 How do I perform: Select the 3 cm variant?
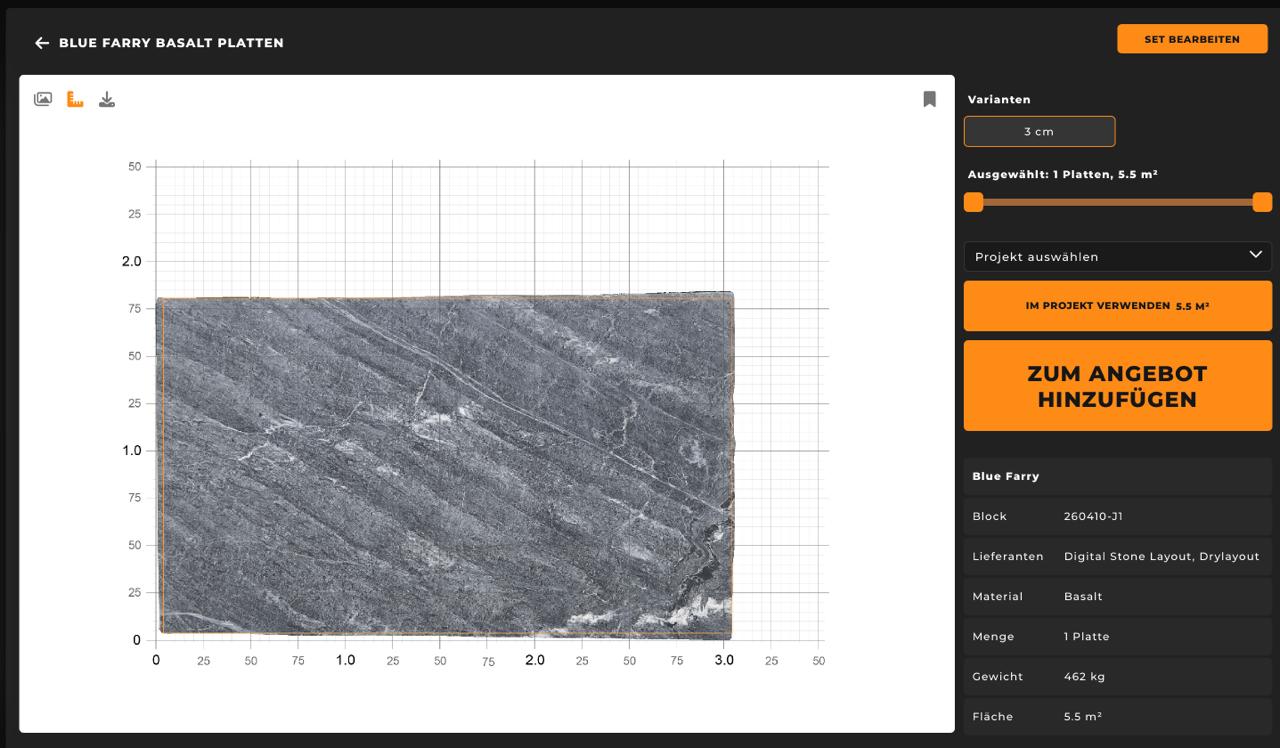[1039, 132]
